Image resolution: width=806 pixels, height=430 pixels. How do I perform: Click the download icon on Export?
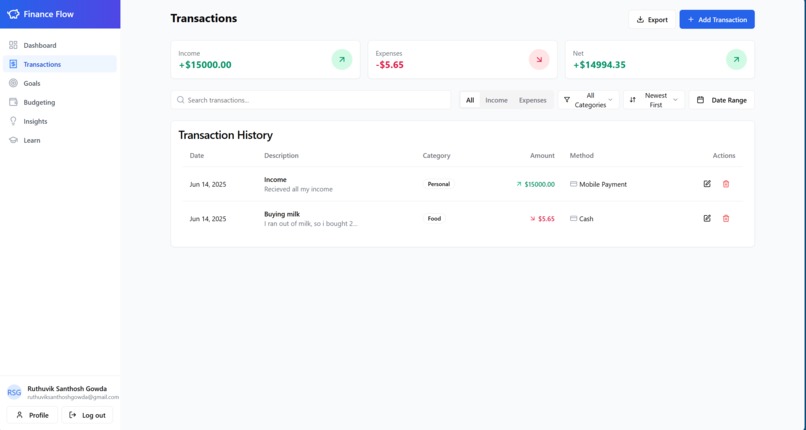pos(640,20)
